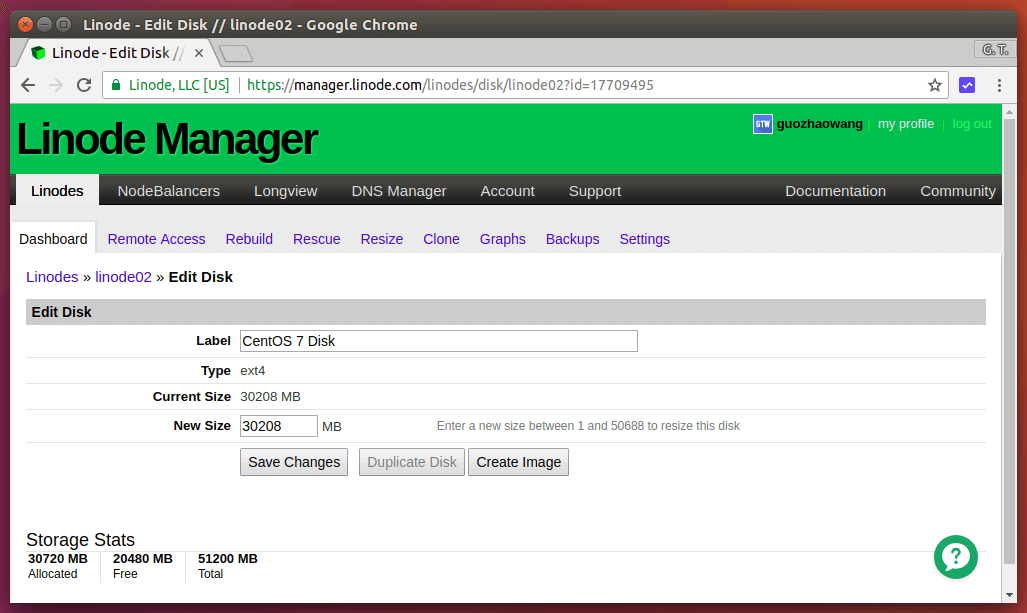The image size is (1027, 613).
Task: Click the log out link
Action: click(x=972, y=124)
